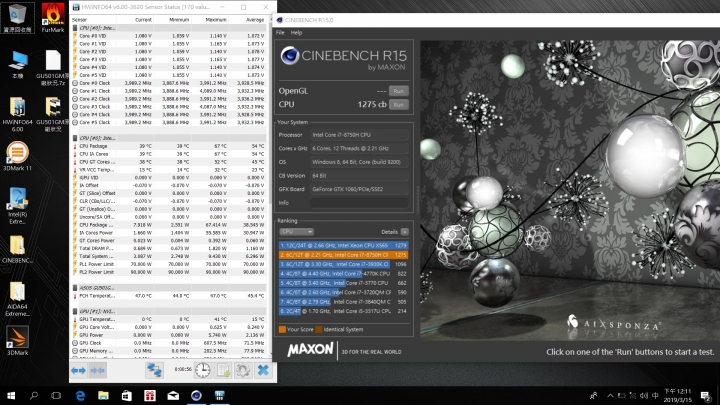
Task: Select 3DMark 11 desktop shortcut
Action: pyautogui.click(x=17, y=156)
